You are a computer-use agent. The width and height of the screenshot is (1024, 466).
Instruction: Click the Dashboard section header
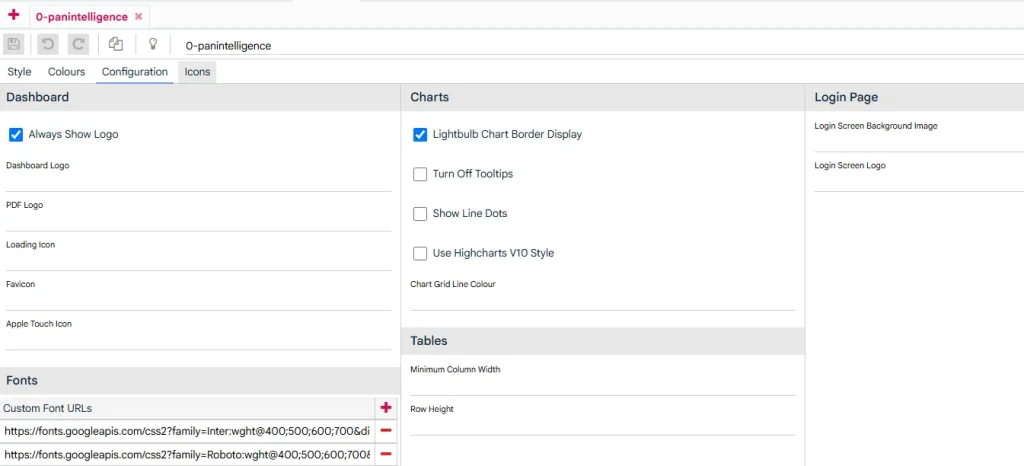click(200, 97)
